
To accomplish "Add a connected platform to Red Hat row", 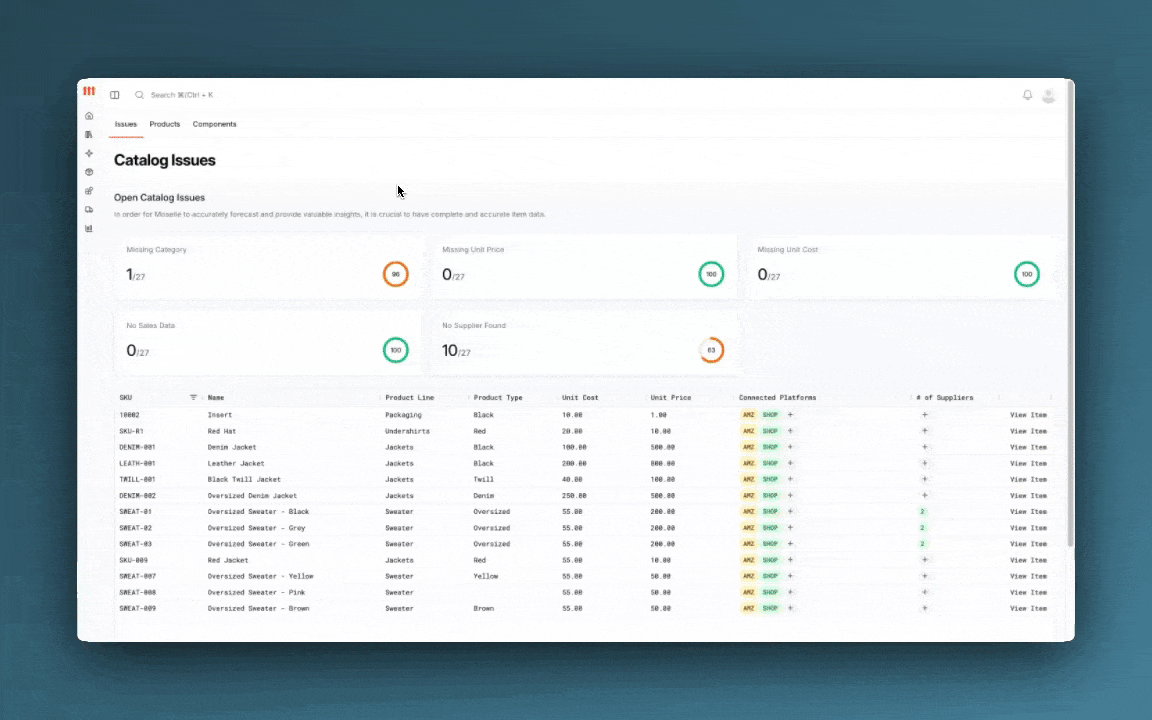I will pos(790,431).
